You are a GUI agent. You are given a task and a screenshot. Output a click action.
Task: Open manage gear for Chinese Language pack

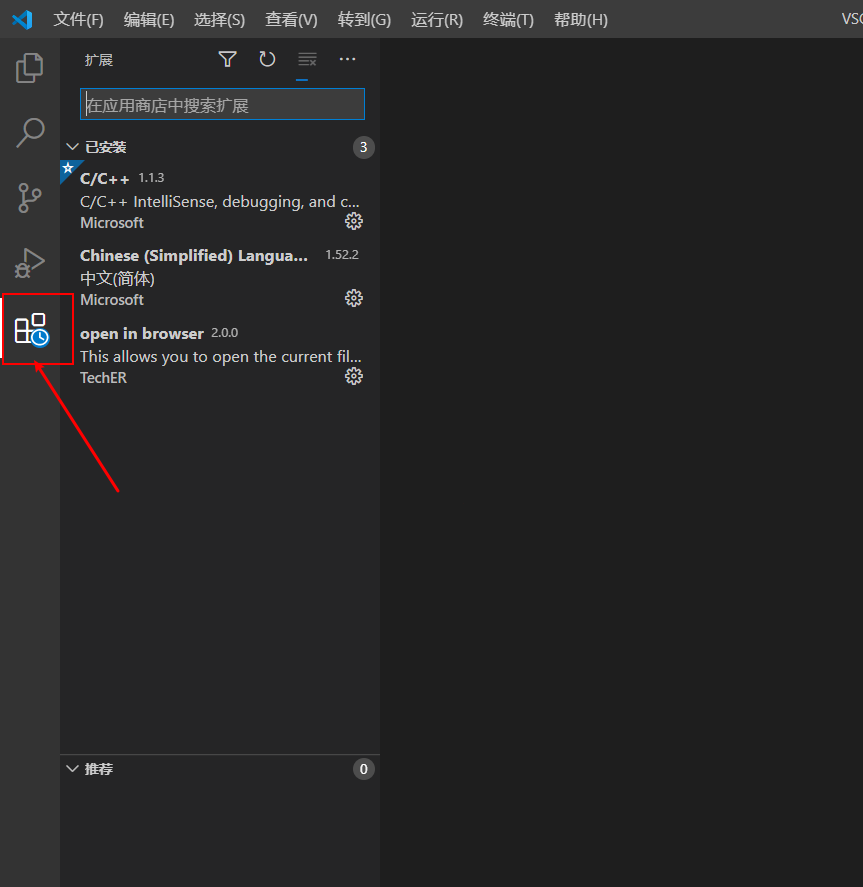[x=354, y=298]
